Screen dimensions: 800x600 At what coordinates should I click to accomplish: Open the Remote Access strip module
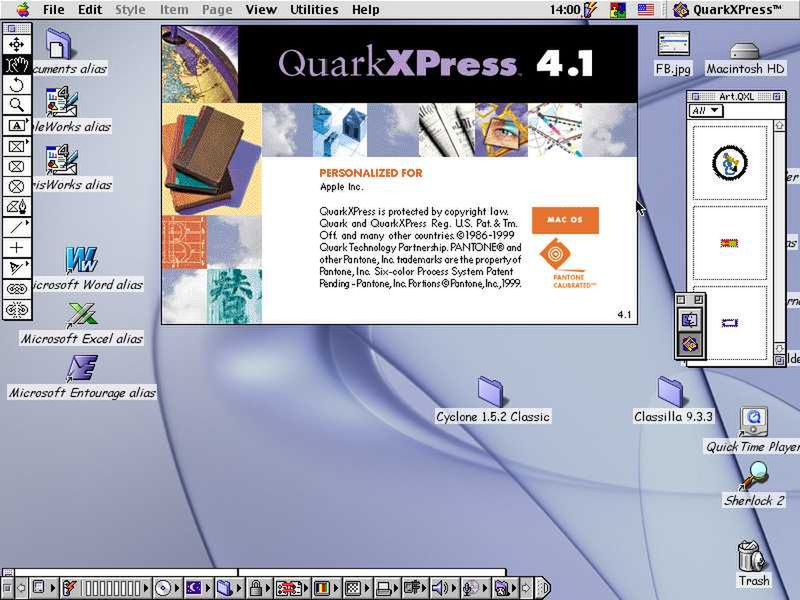[x=415, y=588]
